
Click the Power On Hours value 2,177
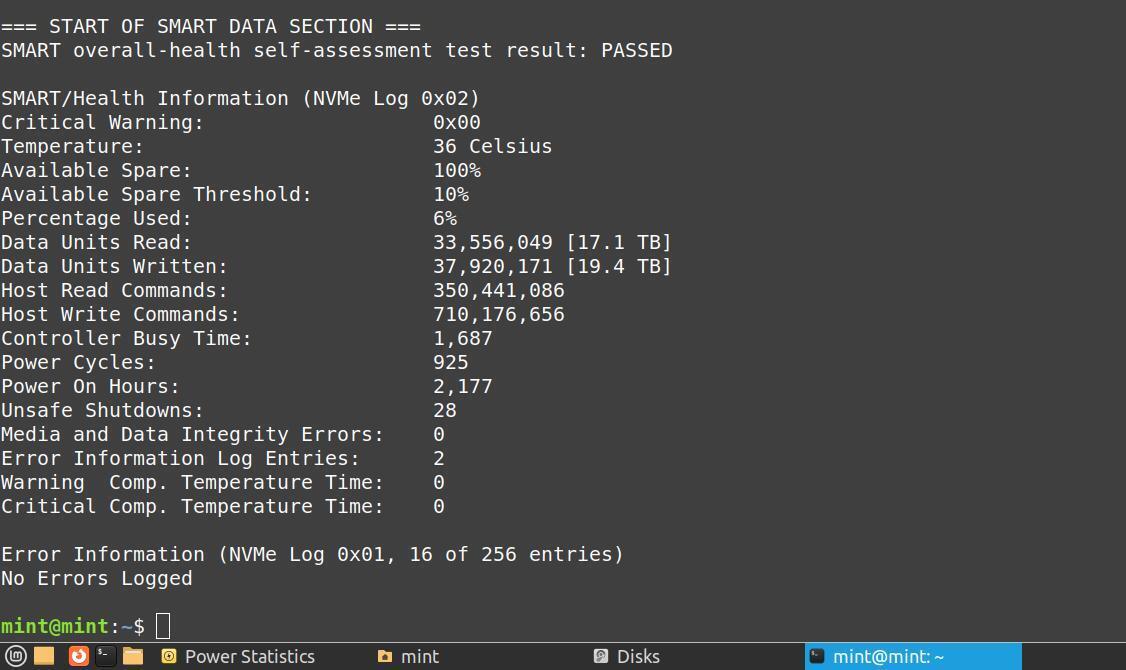coord(462,386)
